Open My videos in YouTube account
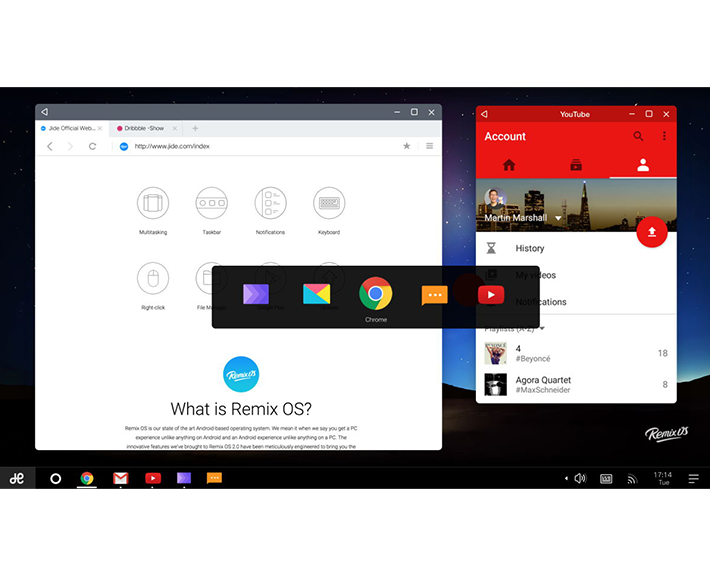Screen dimensions: 710x575 pos(576,275)
